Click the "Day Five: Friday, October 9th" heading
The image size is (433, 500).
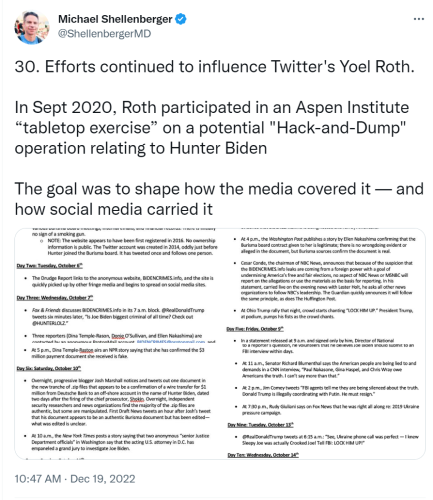coord(255,329)
